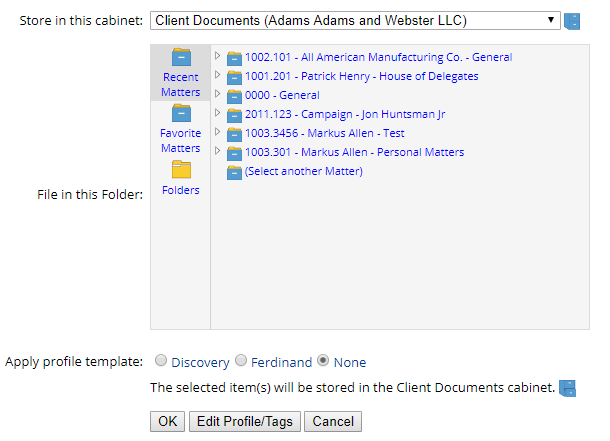
Task: Click the Edit Profile/Tags button
Action: click(244, 422)
